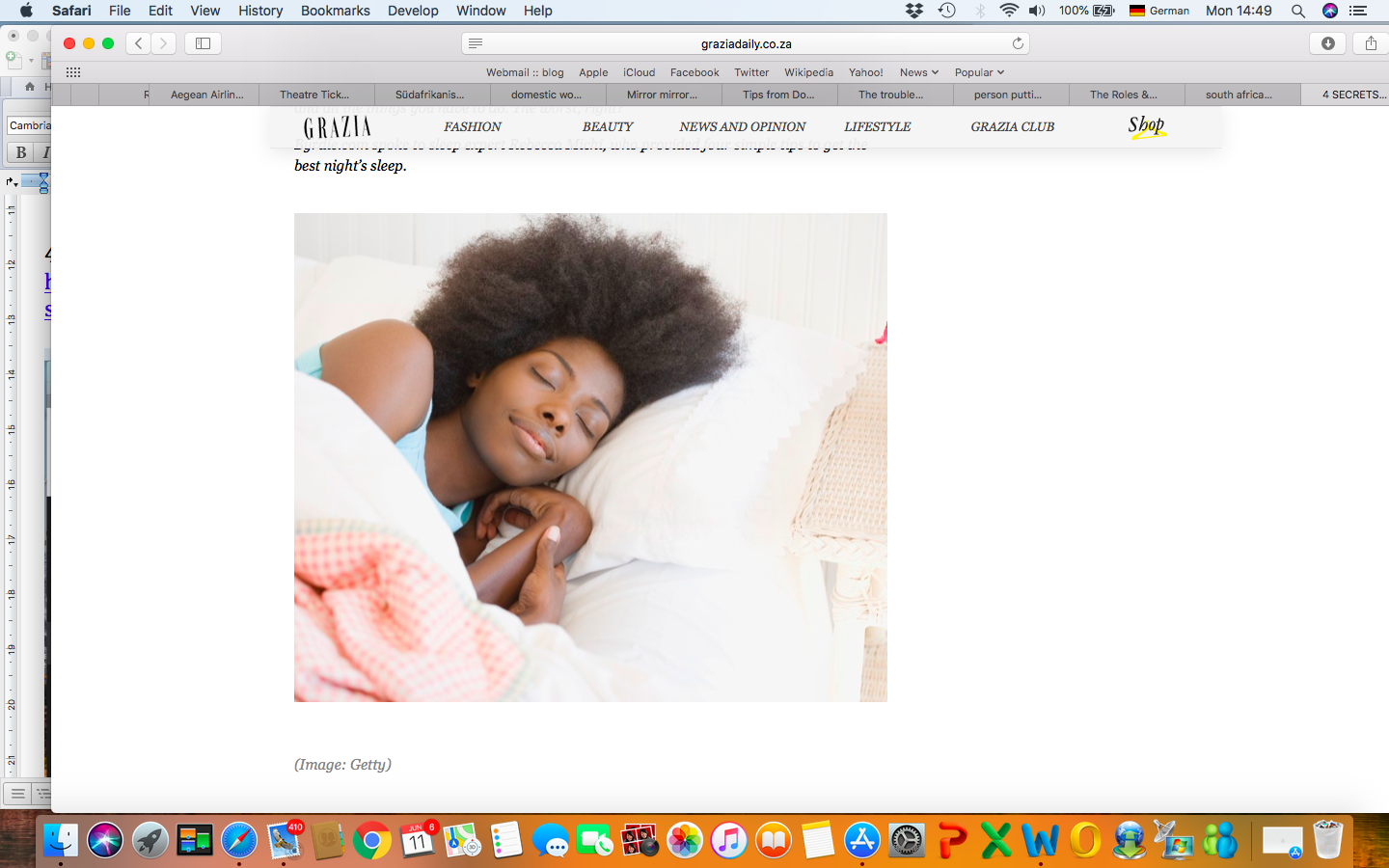
Task: Open the Develop menu
Action: tap(413, 11)
